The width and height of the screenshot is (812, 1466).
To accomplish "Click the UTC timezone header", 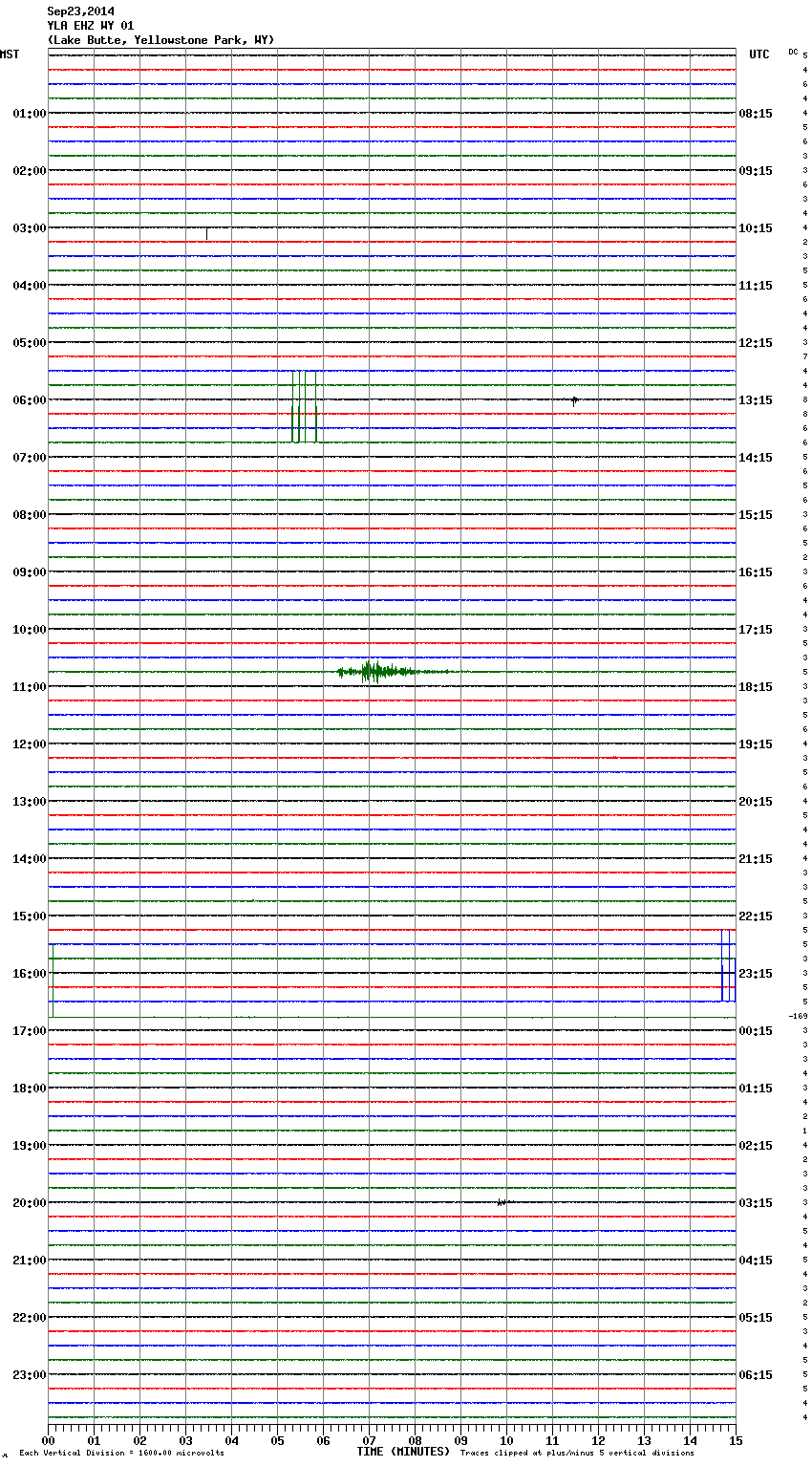I will click(759, 54).
